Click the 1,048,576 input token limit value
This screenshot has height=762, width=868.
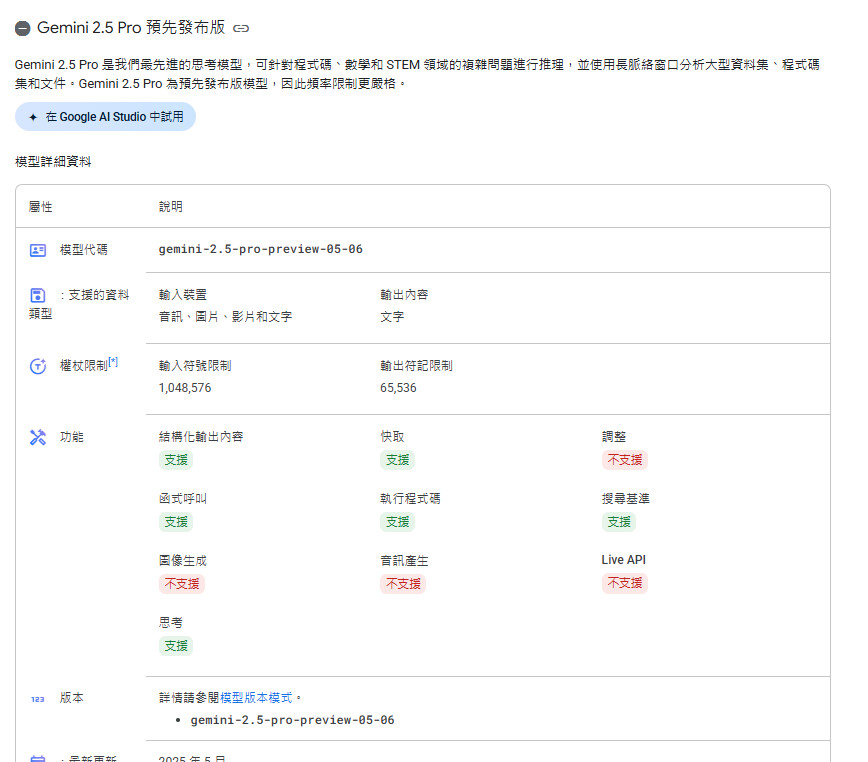point(185,388)
